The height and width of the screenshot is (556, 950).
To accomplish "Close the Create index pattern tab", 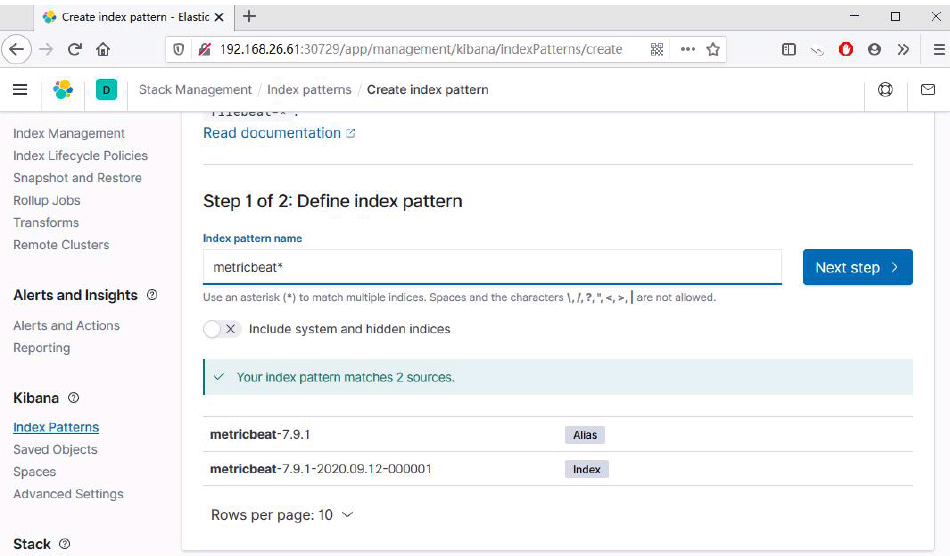I will tap(219, 17).
